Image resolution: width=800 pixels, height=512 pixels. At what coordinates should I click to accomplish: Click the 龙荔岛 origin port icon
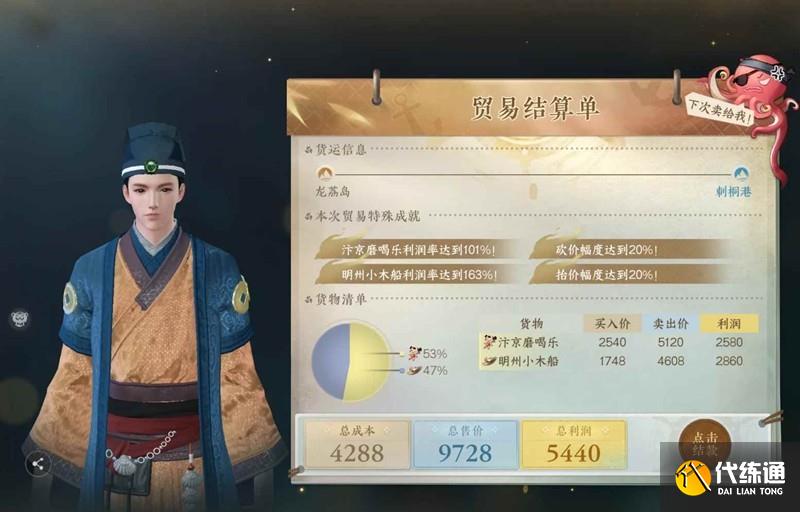[324, 174]
